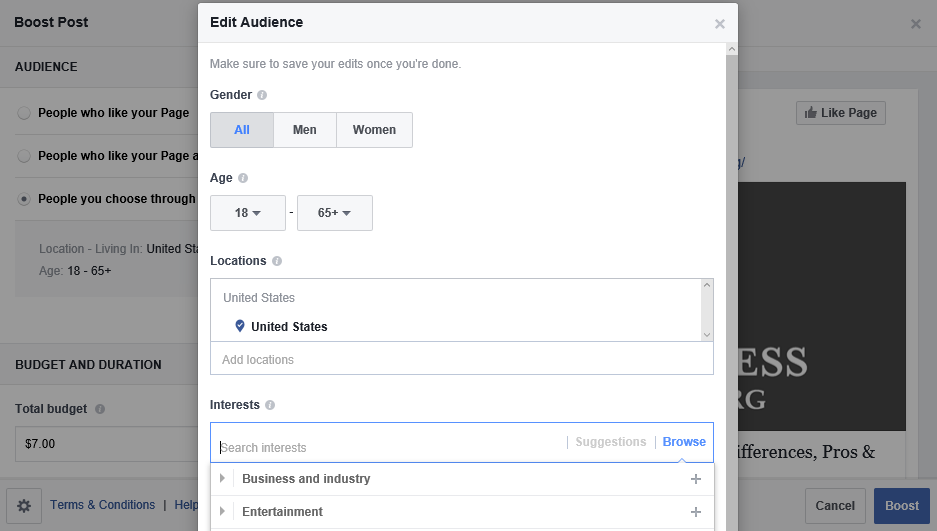Select Women gender option
937x531 pixels.
(x=374, y=130)
